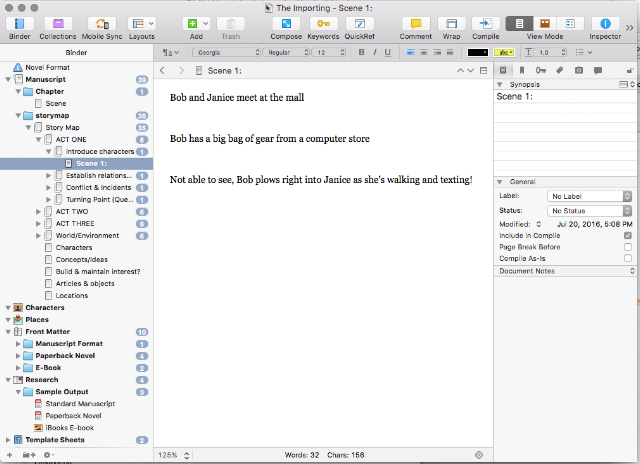This screenshot has height=464, width=640.
Task: Open the Georgia font dropdown
Action: point(227,52)
